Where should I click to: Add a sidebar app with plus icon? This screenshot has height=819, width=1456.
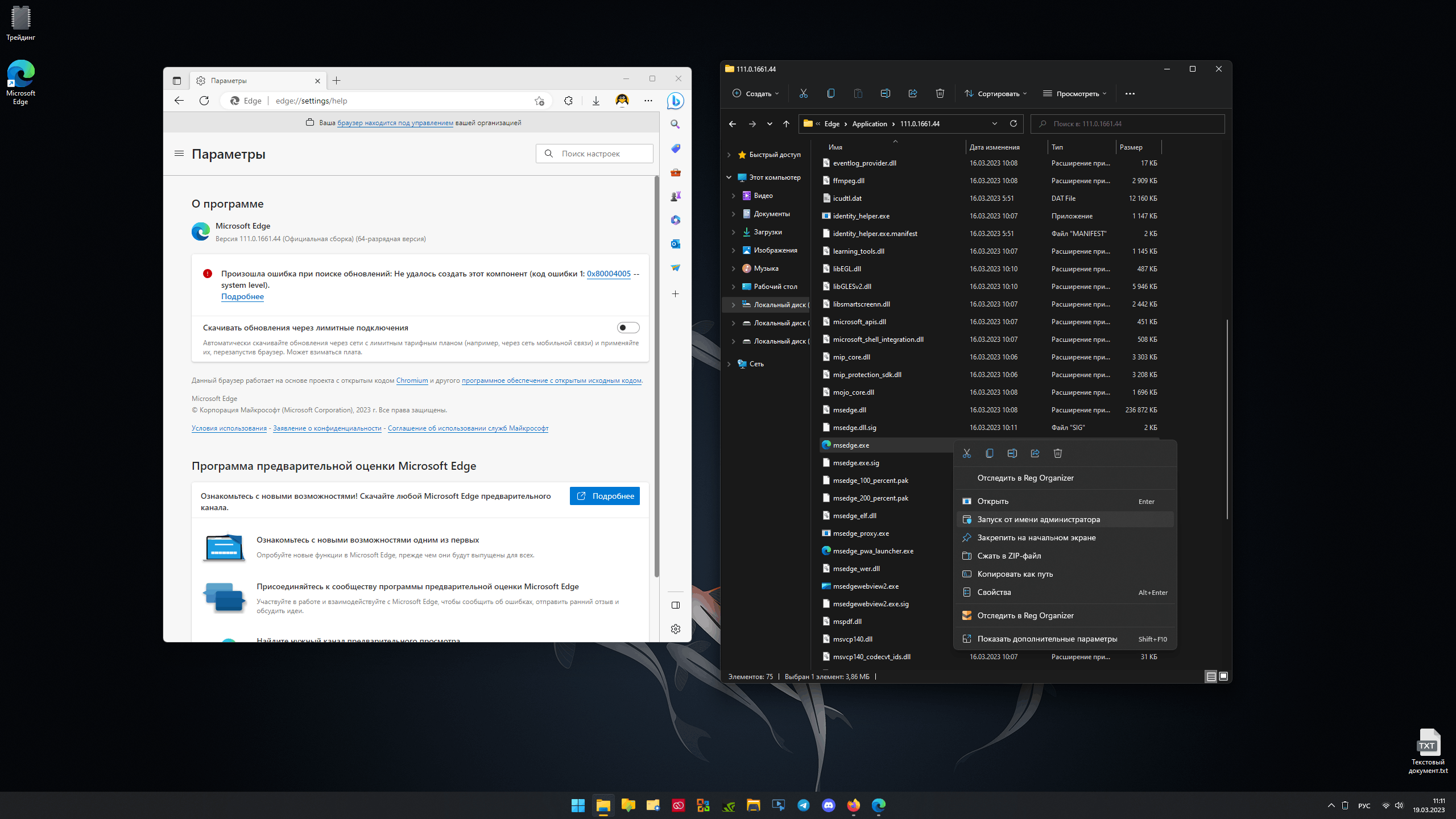coord(675,293)
